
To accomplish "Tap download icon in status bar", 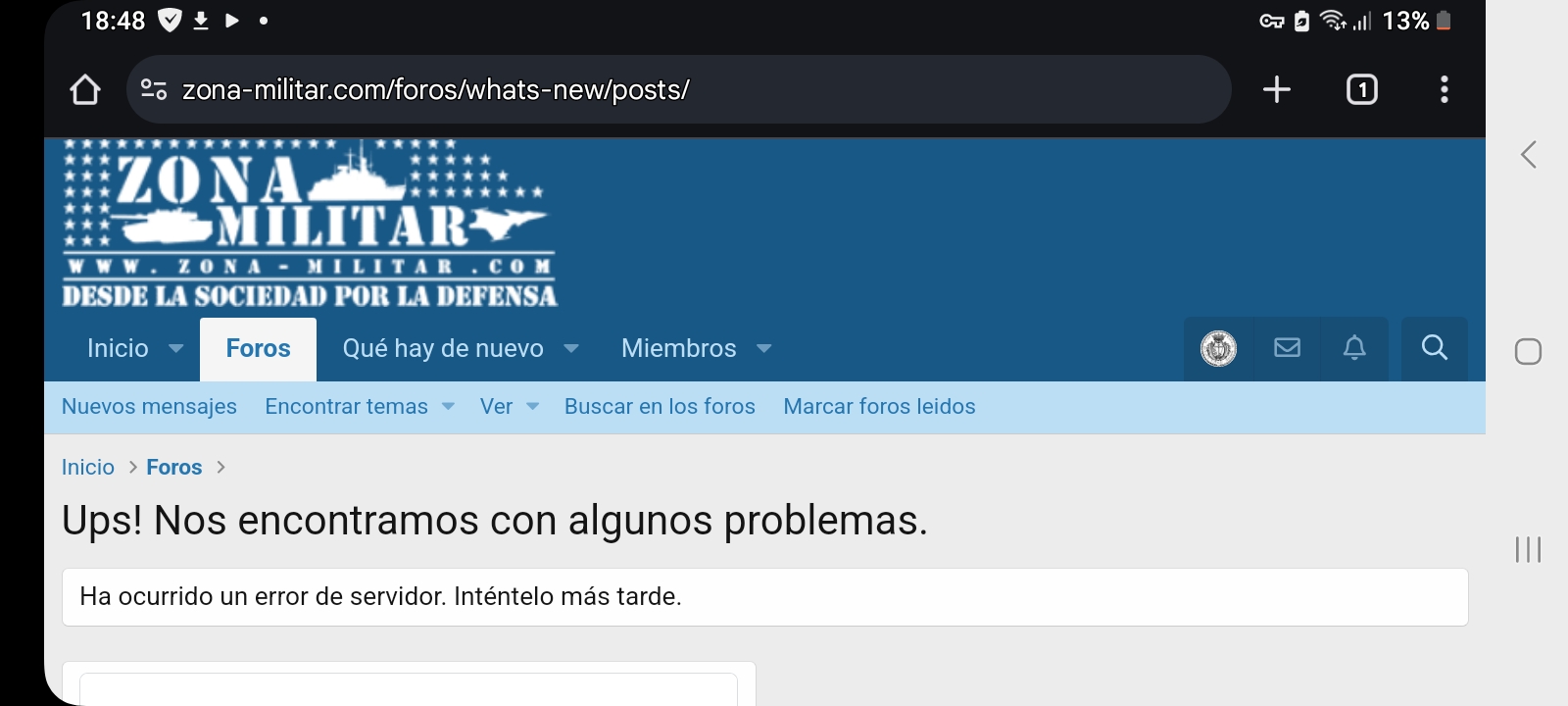I will tap(201, 21).
